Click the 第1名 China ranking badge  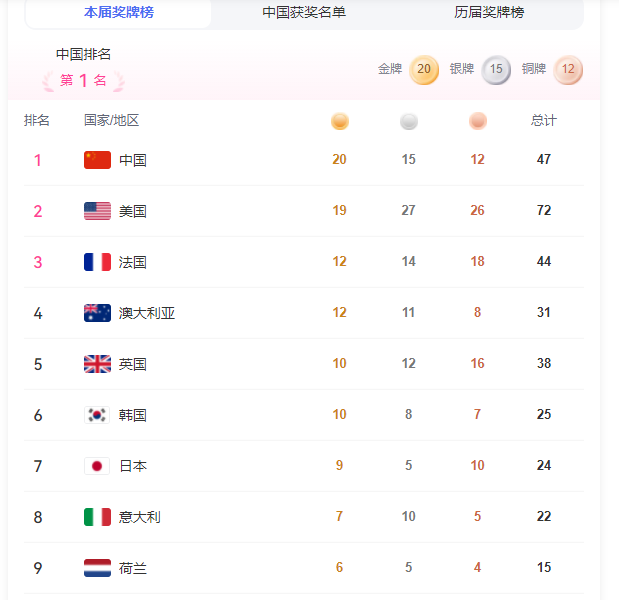83,81
